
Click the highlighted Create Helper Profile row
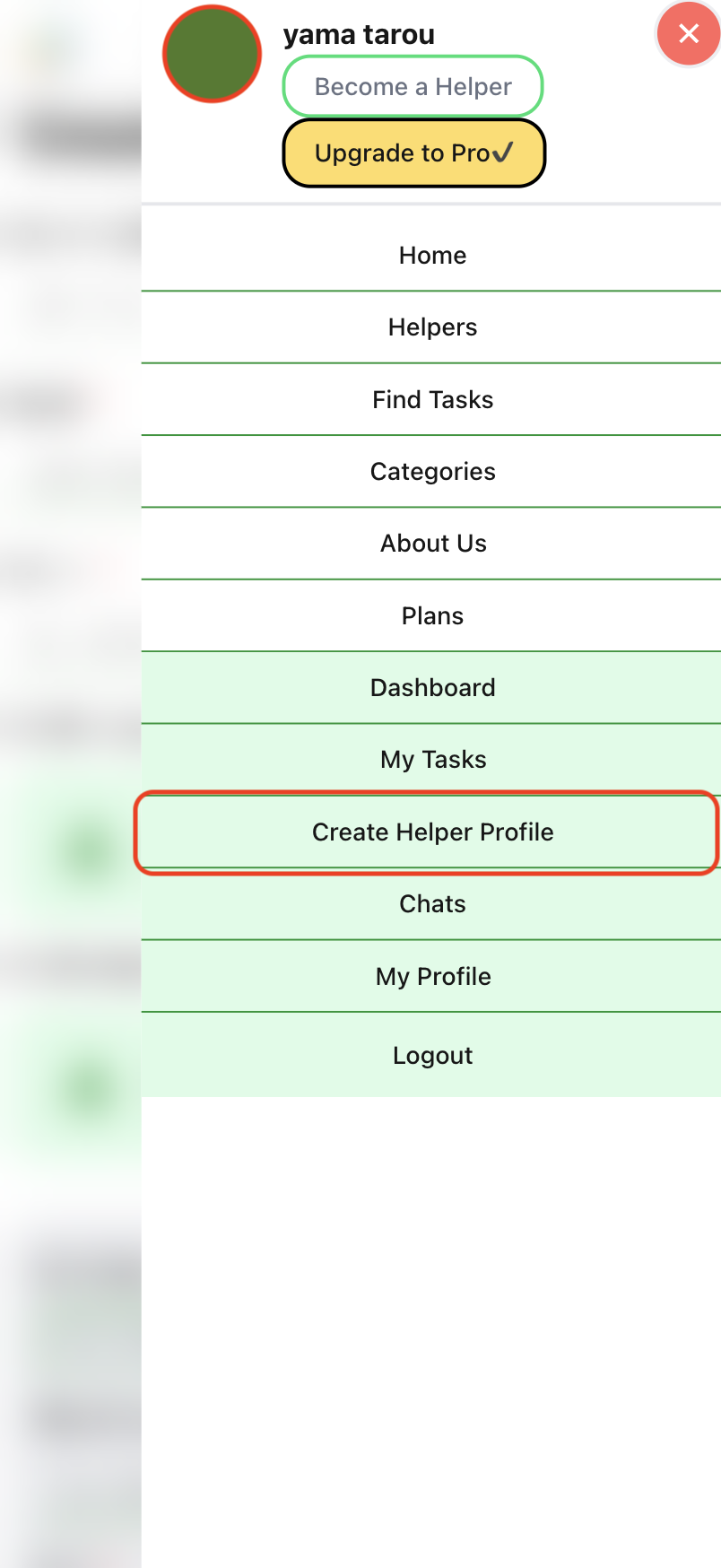pyautogui.click(x=432, y=832)
